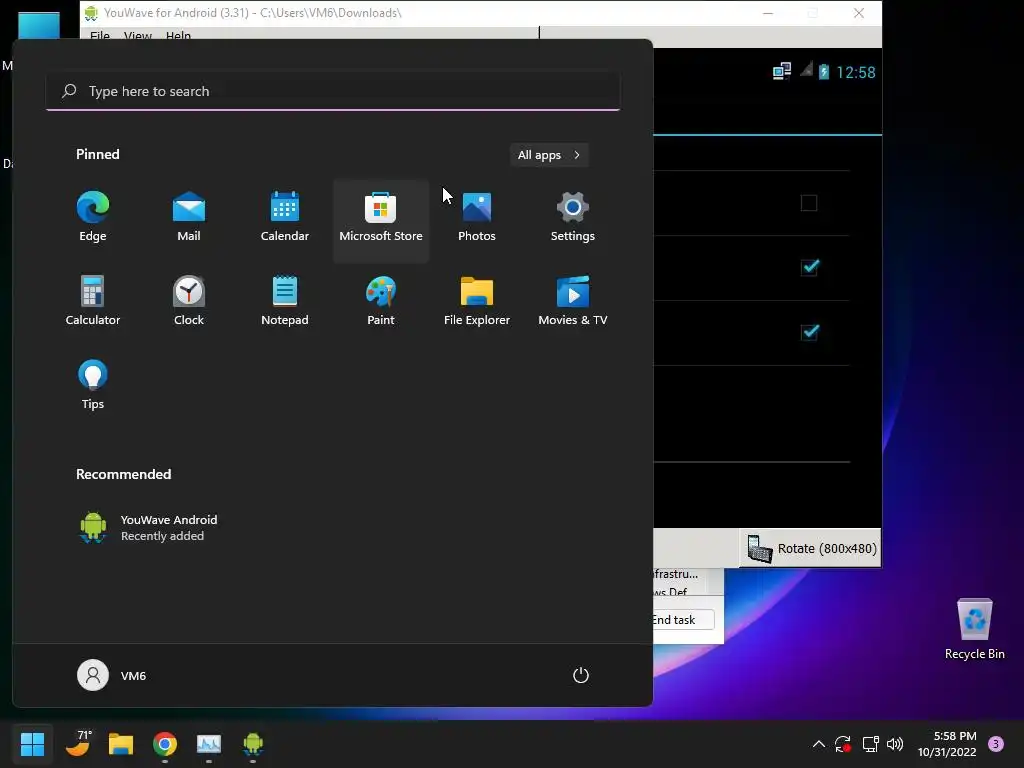Click the Android network status icon
The height and width of the screenshot is (768, 1024).
point(782,71)
